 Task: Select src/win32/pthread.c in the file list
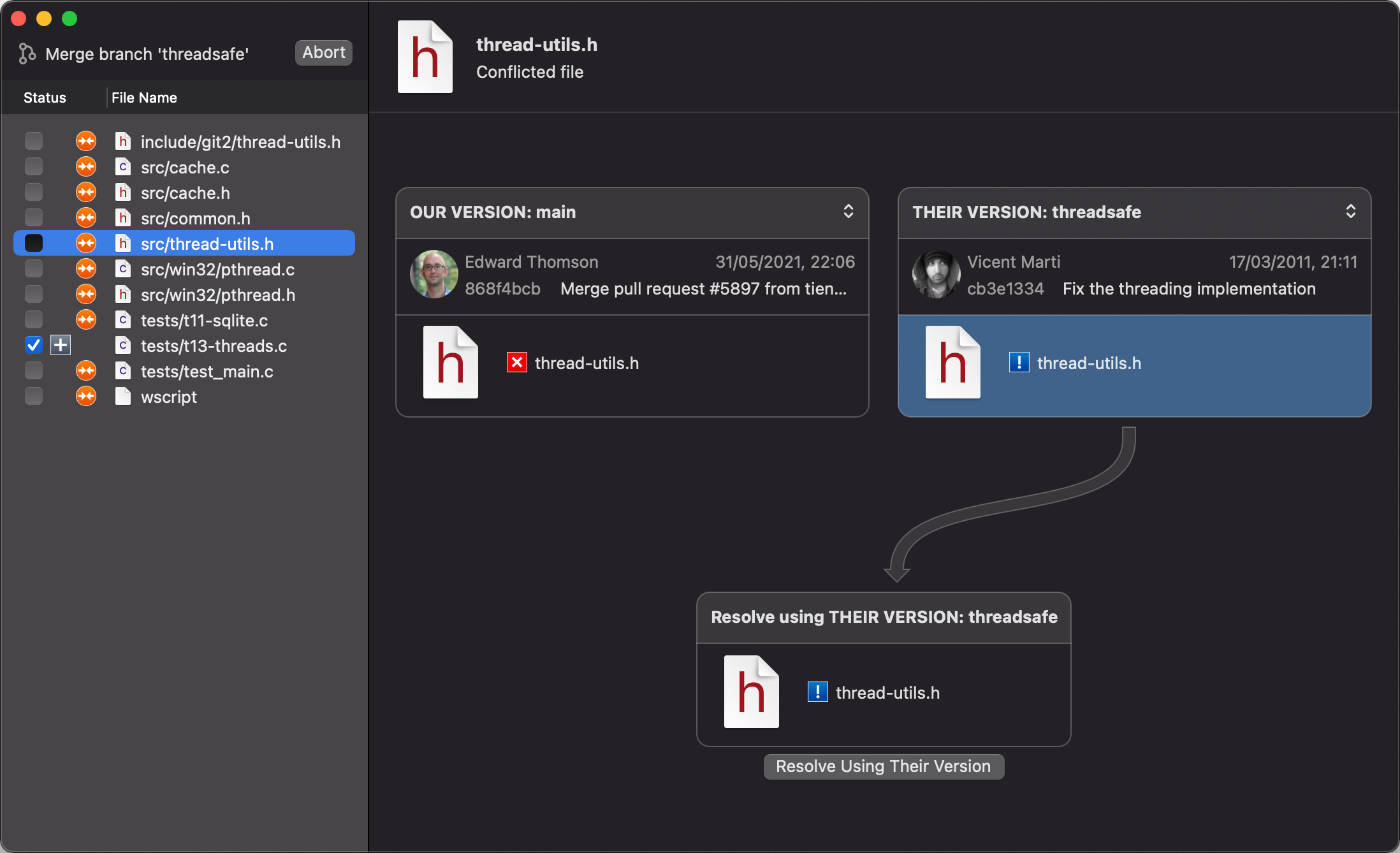pyautogui.click(x=184, y=268)
